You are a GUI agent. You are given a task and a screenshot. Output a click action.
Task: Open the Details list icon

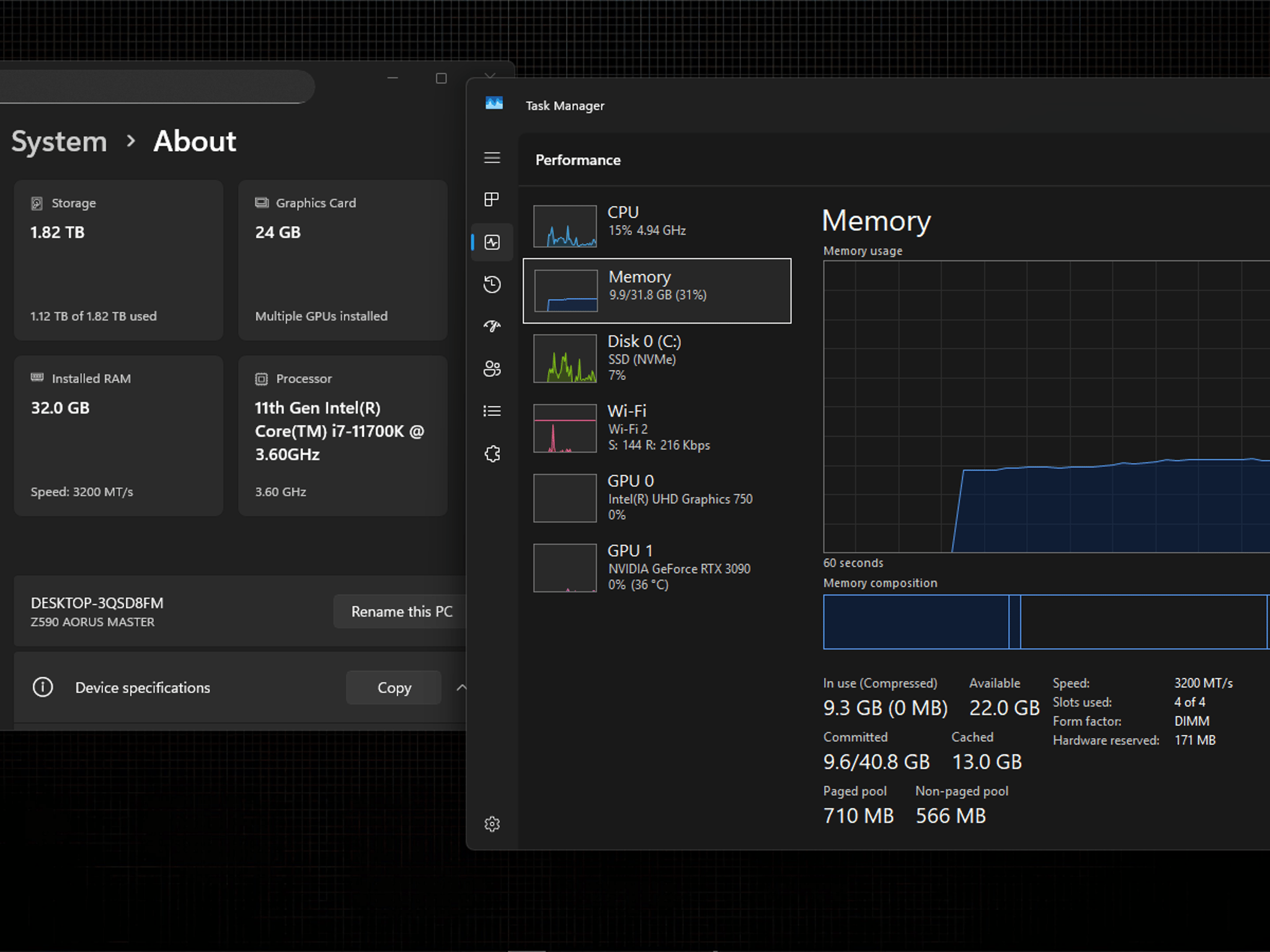[x=492, y=411]
